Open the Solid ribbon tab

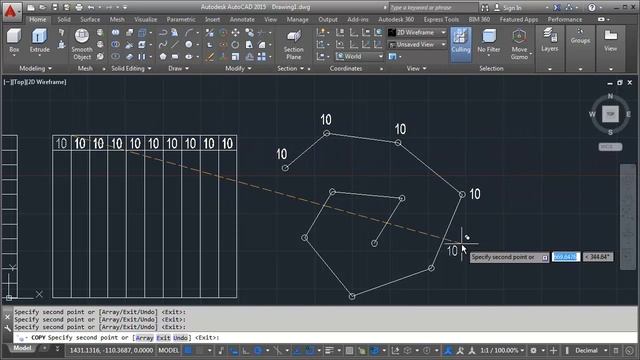click(64, 19)
